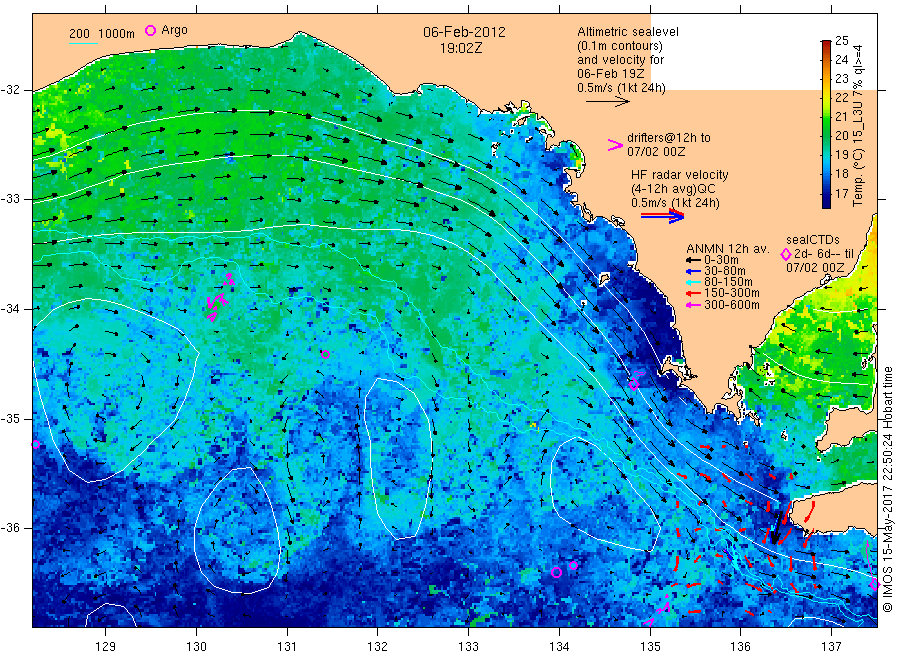Click the '133' longitude axis label
900x660 pixels.
468,647
